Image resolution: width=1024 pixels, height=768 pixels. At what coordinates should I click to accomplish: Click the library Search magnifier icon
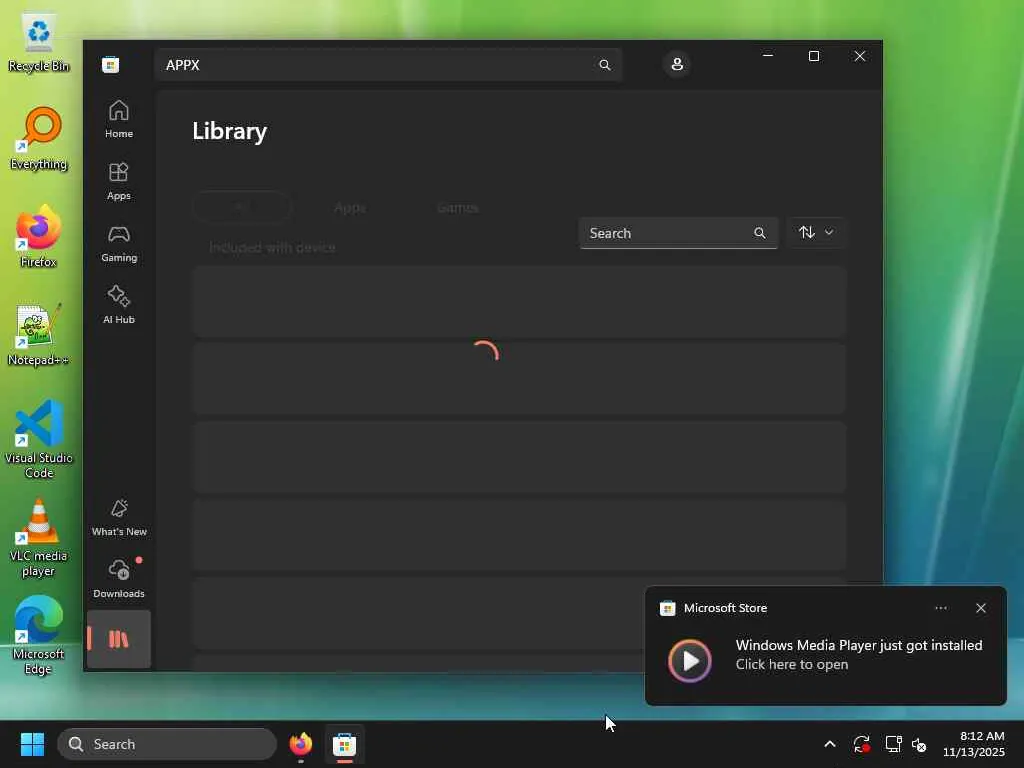(760, 233)
